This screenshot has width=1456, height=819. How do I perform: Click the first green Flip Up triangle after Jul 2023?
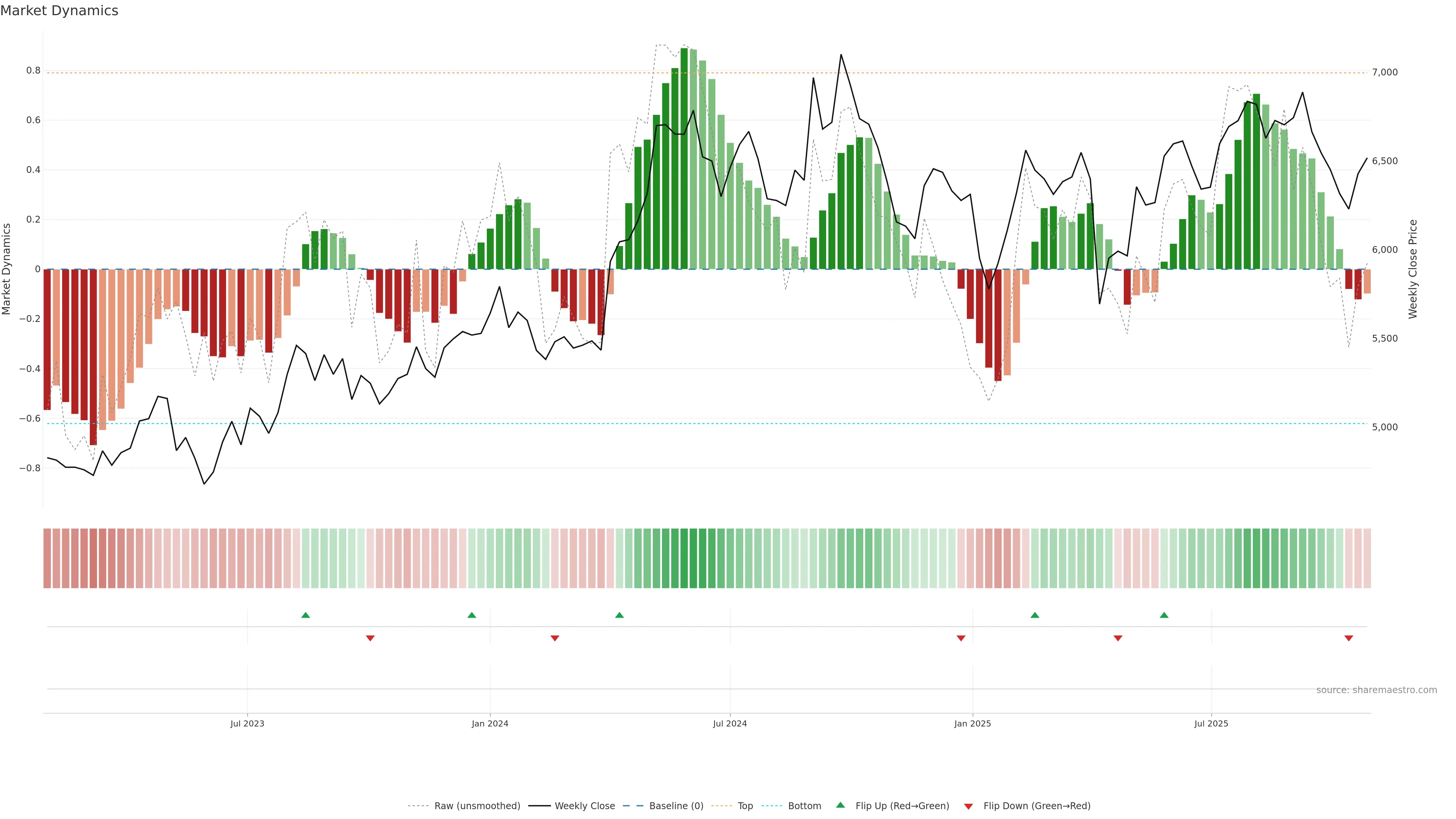click(306, 615)
